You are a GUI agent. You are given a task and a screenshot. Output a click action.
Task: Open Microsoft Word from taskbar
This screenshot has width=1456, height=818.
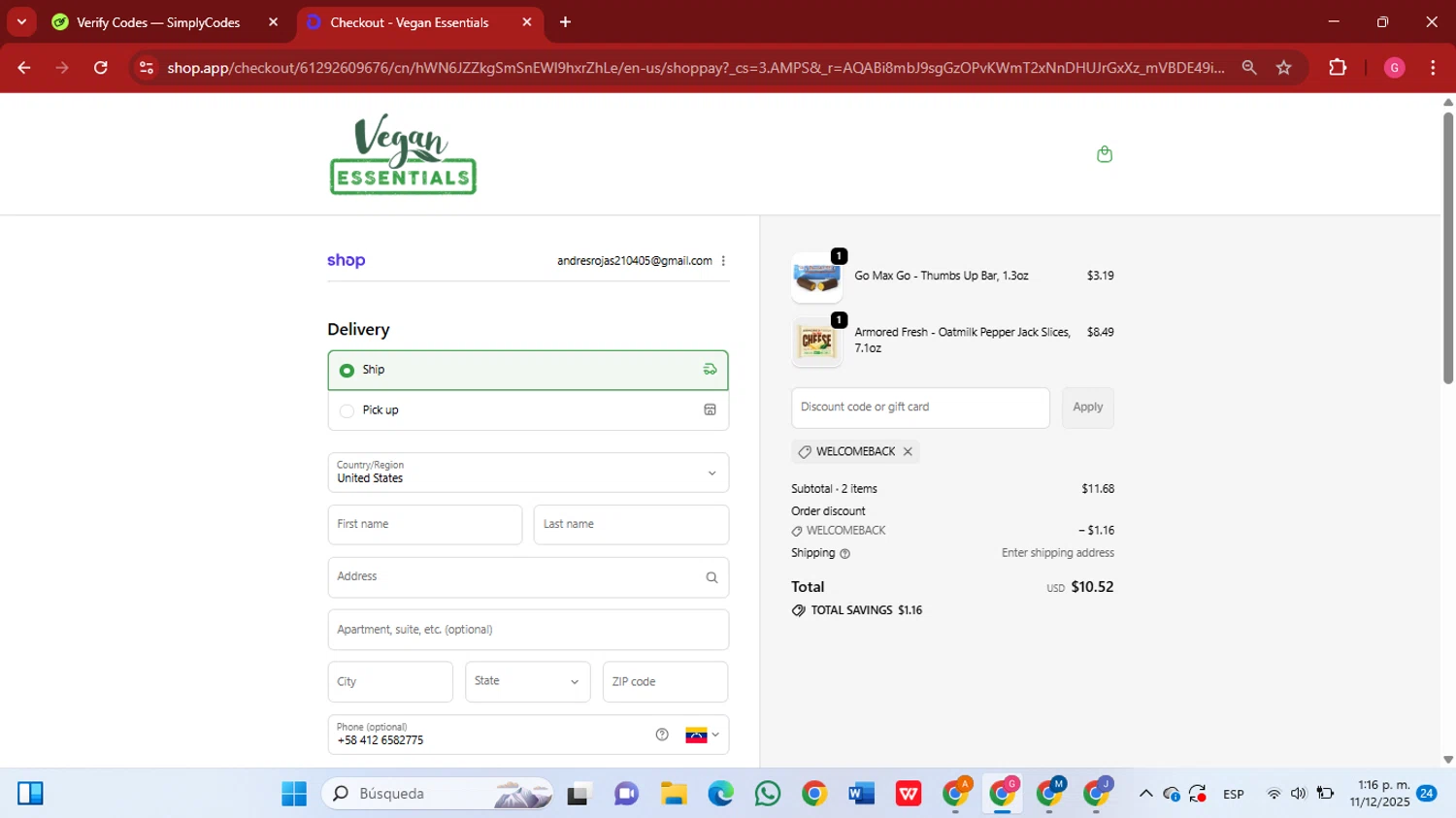click(861, 794)
